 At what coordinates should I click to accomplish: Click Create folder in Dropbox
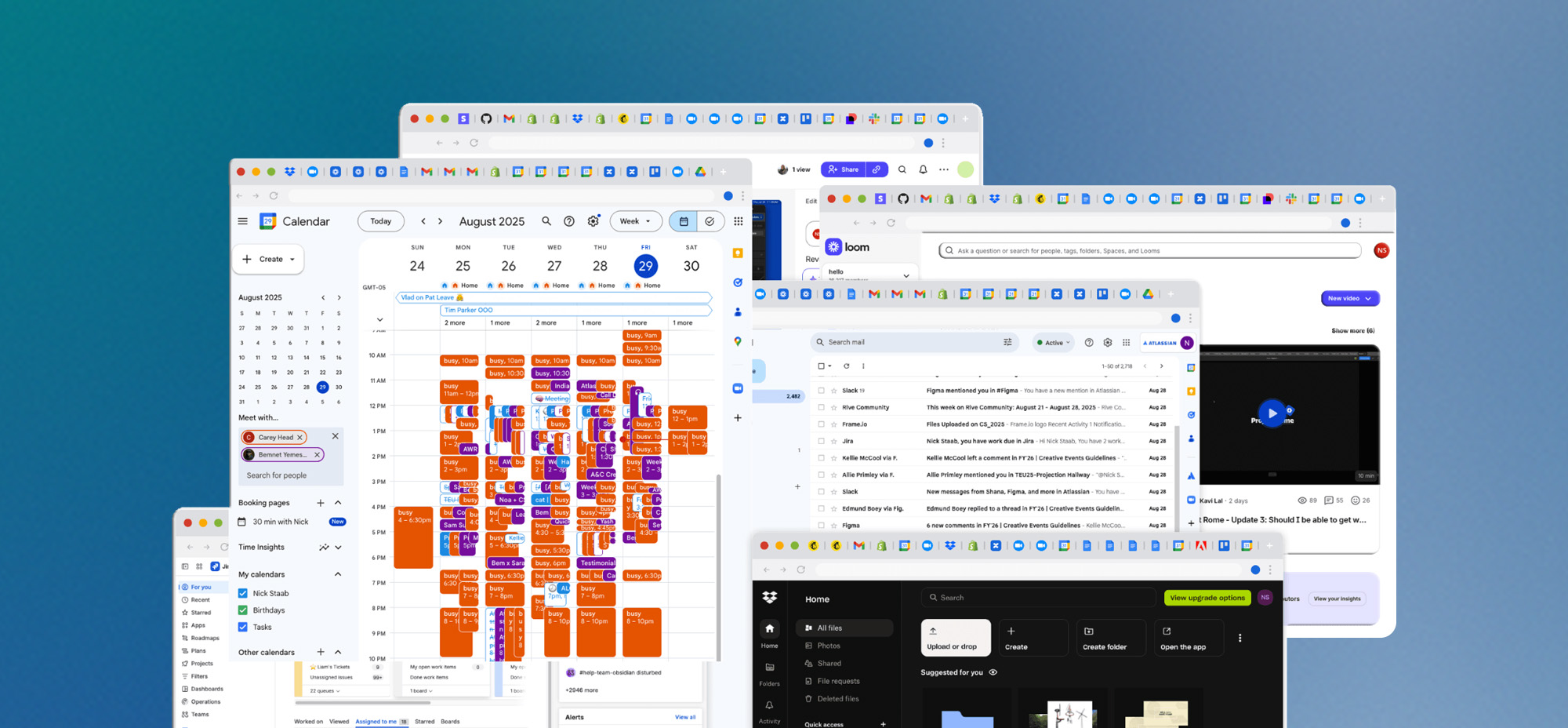(x=1111, y=638)
